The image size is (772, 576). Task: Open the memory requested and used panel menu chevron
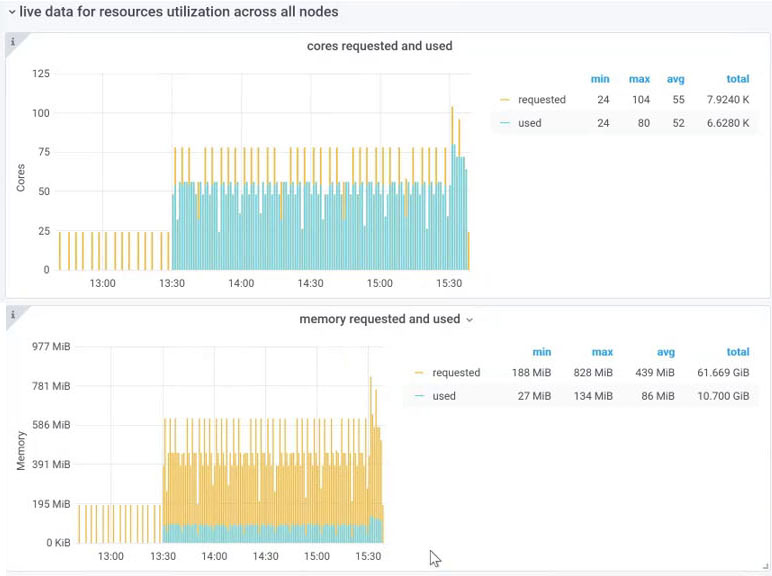click(x=469, y=320)
